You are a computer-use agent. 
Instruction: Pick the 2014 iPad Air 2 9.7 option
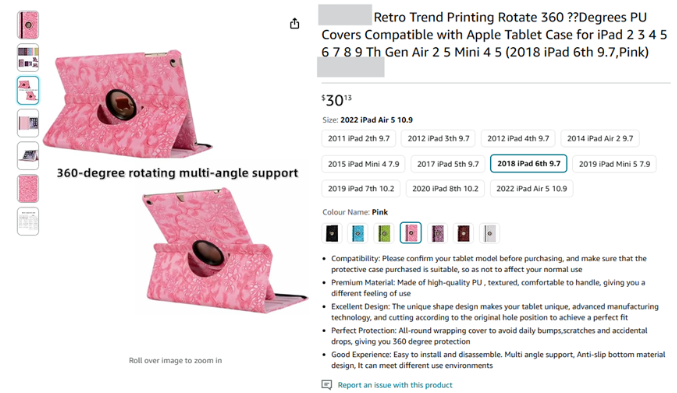[600, 139]
